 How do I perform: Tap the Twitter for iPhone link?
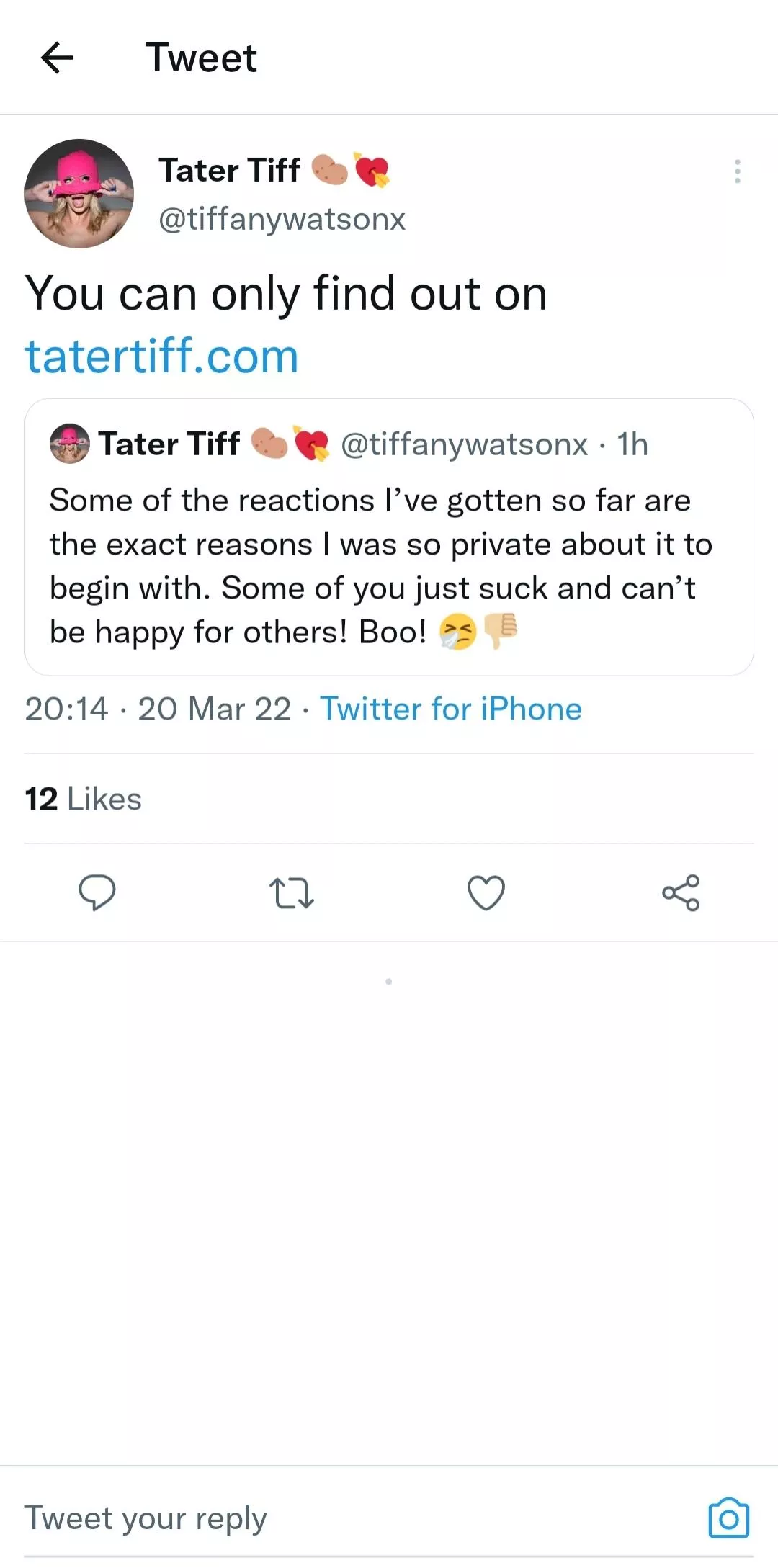tap(451, 709)
